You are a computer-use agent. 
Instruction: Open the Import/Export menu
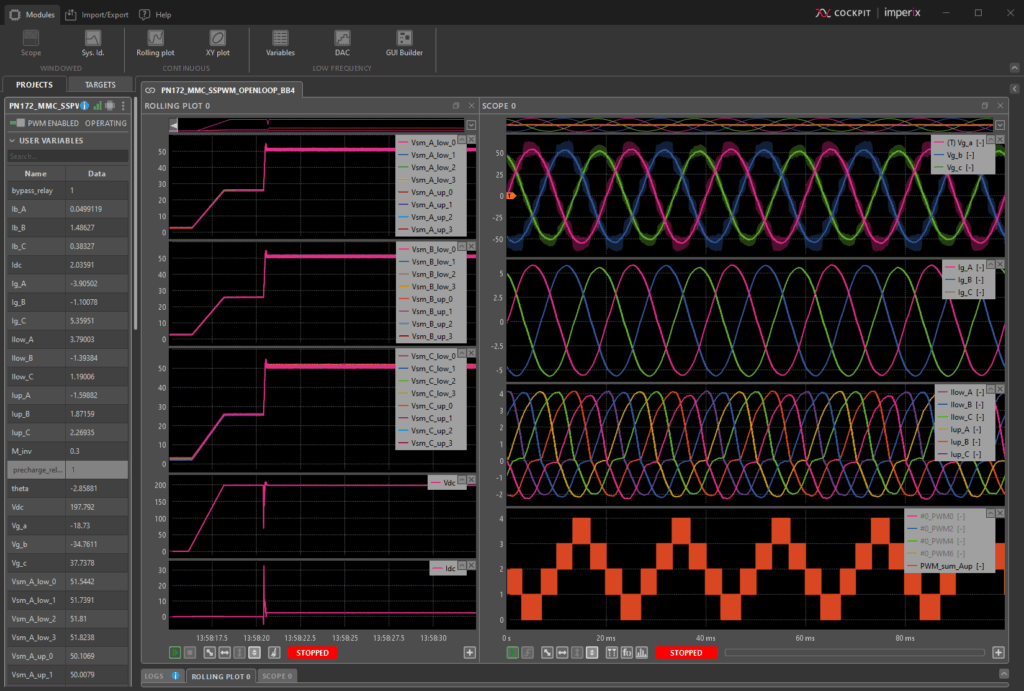(97, 15)
